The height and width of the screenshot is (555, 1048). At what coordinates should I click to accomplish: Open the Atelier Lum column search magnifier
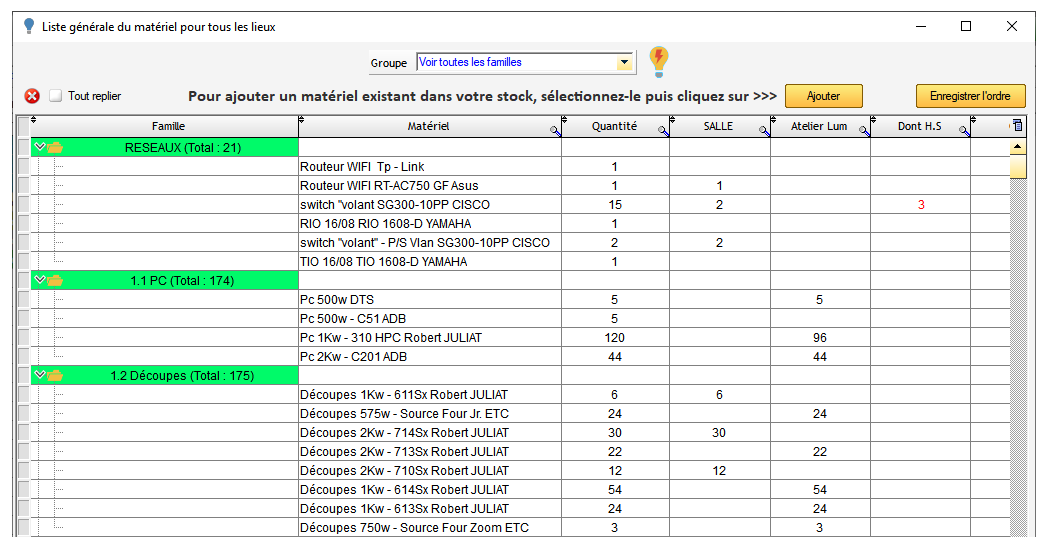pyautogui.click(x=864, y=131)
